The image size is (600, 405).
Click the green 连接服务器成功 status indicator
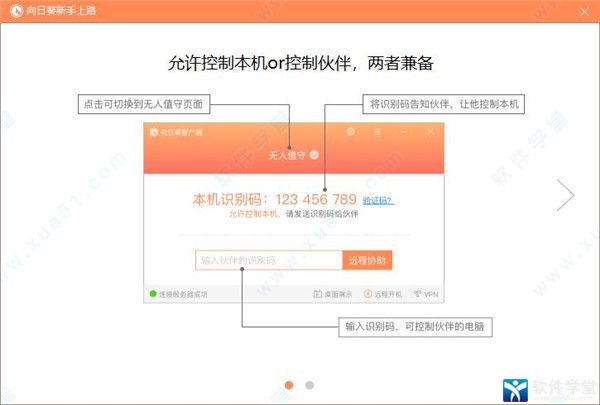152,295
